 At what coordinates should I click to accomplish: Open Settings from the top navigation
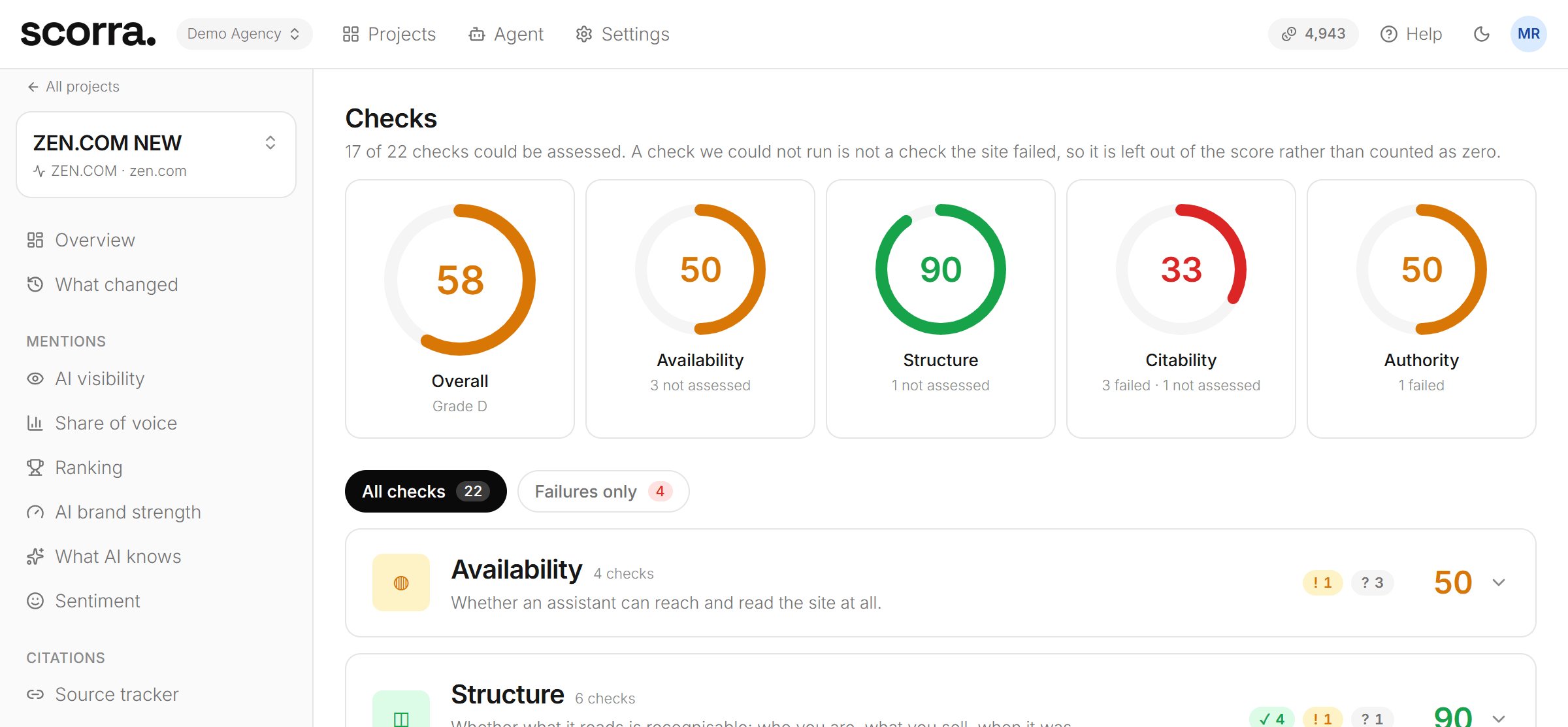coord(623,34)
